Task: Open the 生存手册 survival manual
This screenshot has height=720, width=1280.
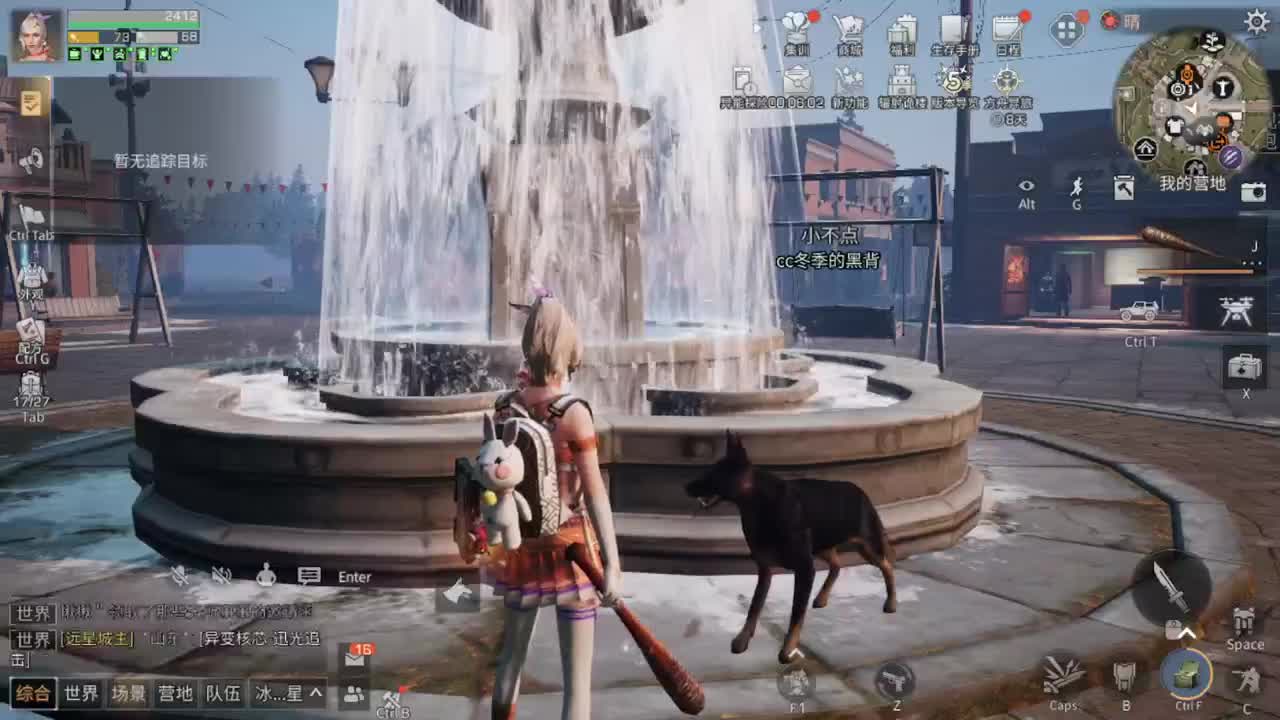Action: (x=955, y=34)
